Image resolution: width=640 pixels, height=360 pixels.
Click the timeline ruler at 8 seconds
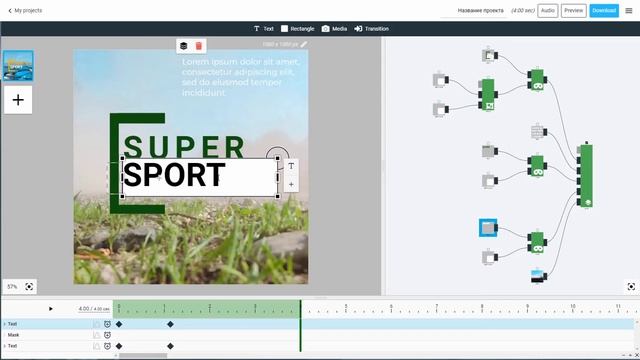[482, 309]
